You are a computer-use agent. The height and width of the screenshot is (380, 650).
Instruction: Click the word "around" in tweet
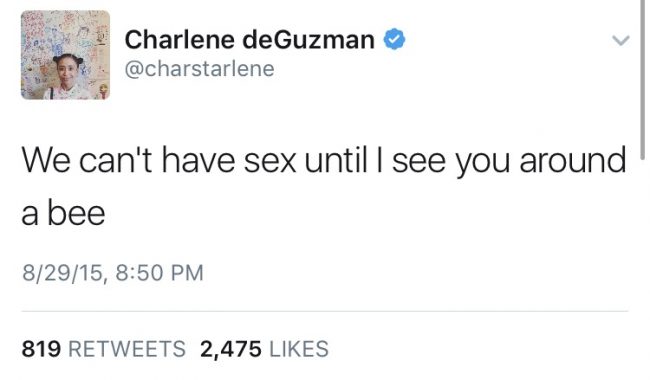point(573,160)
